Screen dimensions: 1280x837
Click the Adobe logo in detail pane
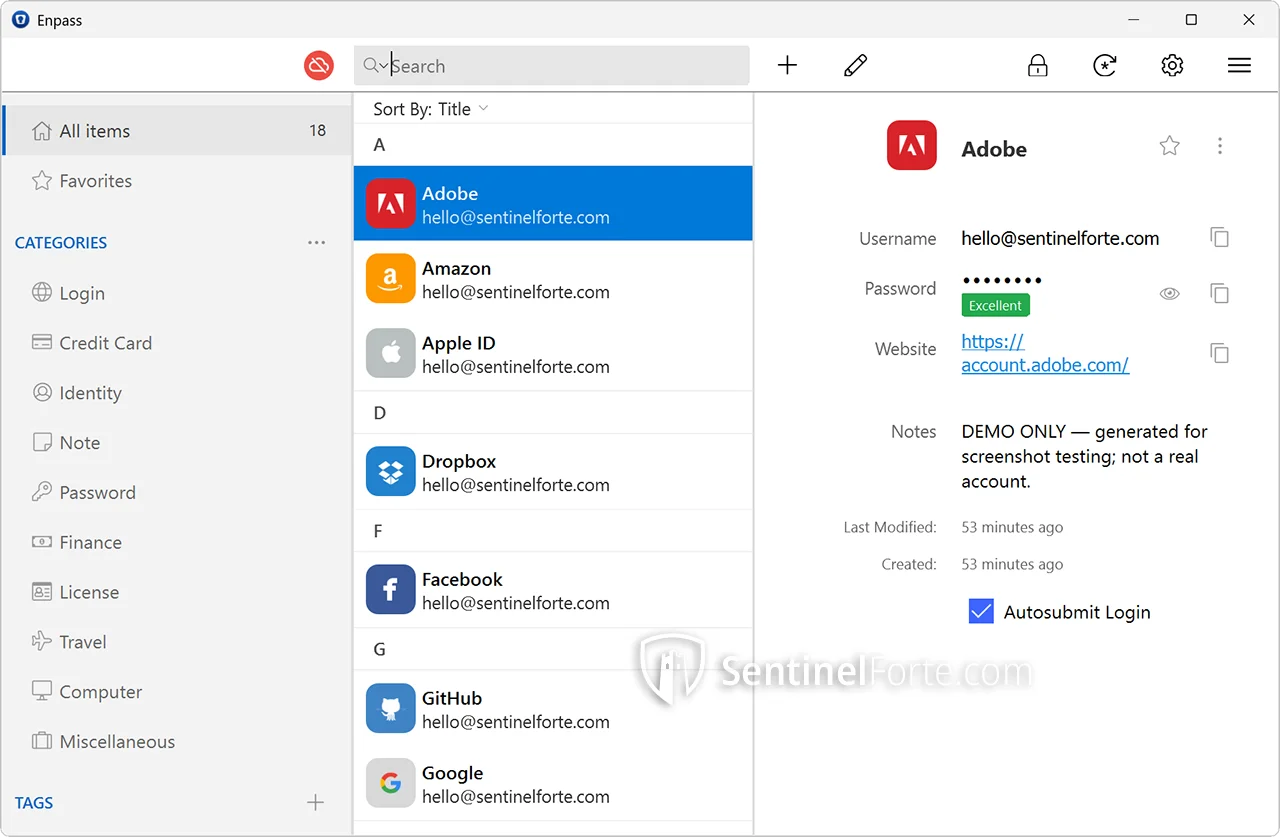[x=911, y=146]
